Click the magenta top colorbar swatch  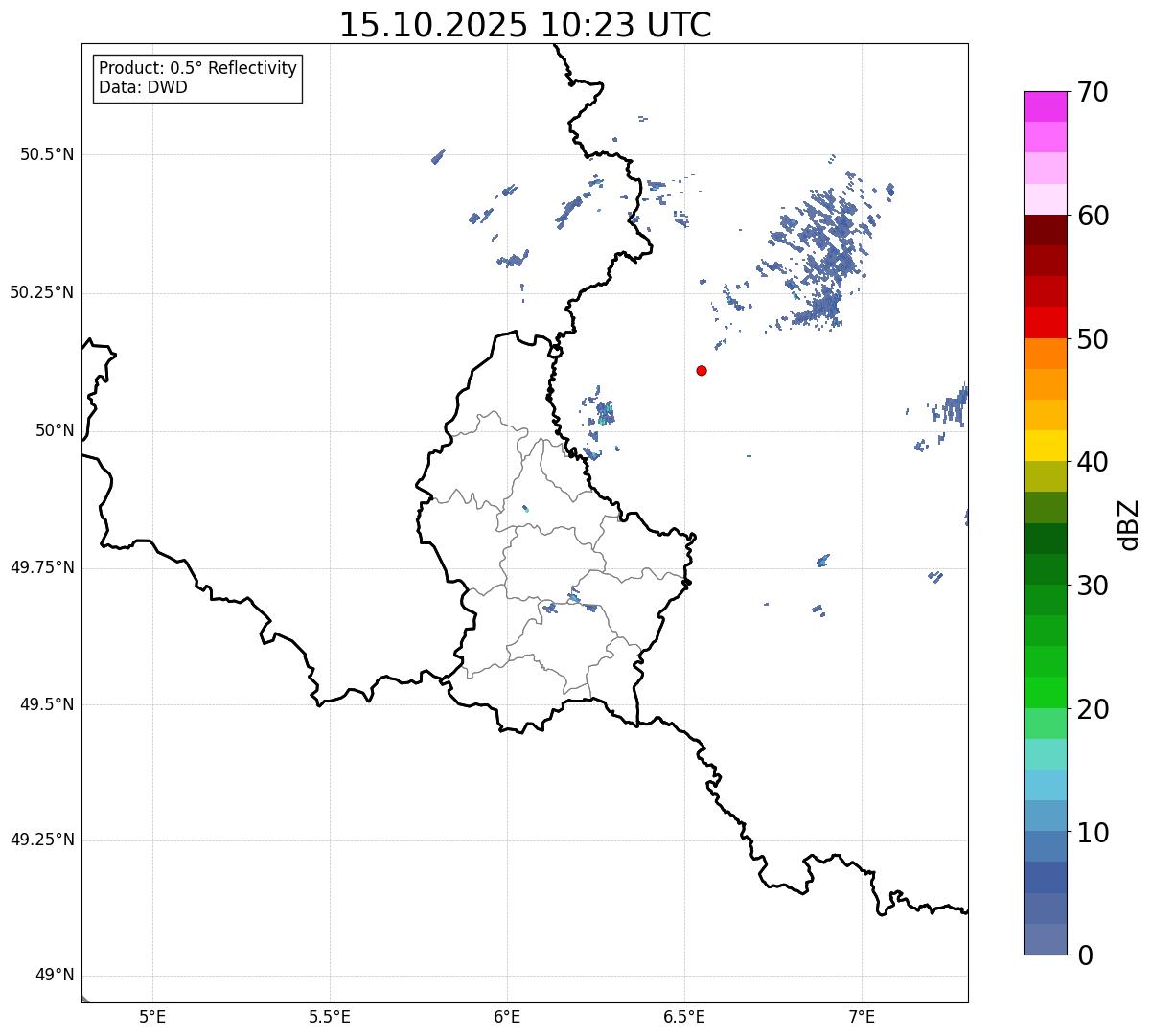coord(1045,106)
